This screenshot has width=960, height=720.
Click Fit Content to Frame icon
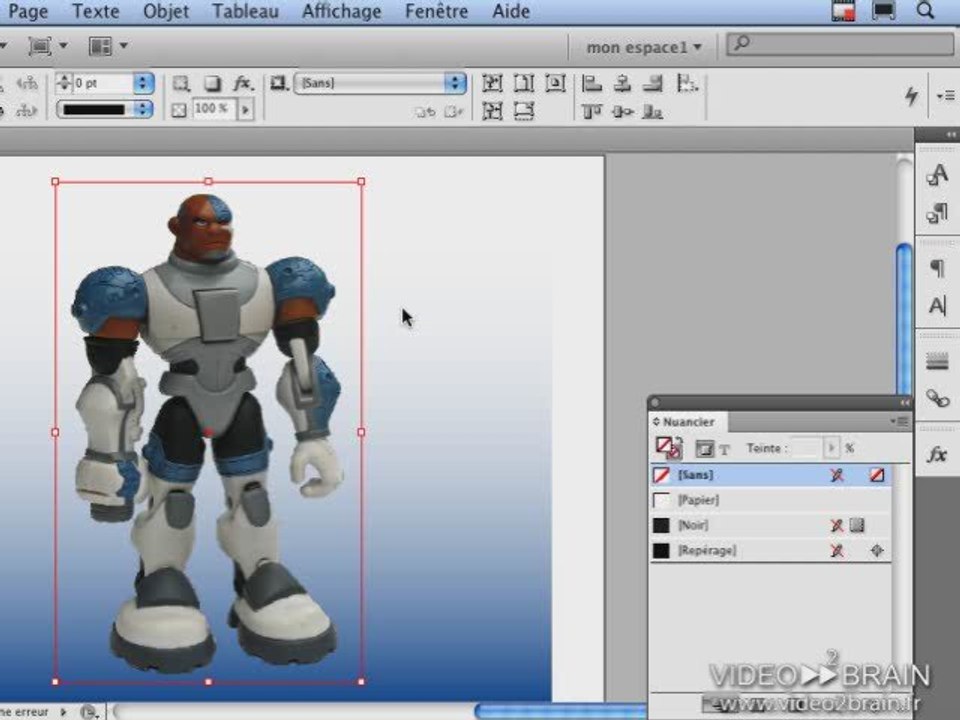(x=492, y=83)
